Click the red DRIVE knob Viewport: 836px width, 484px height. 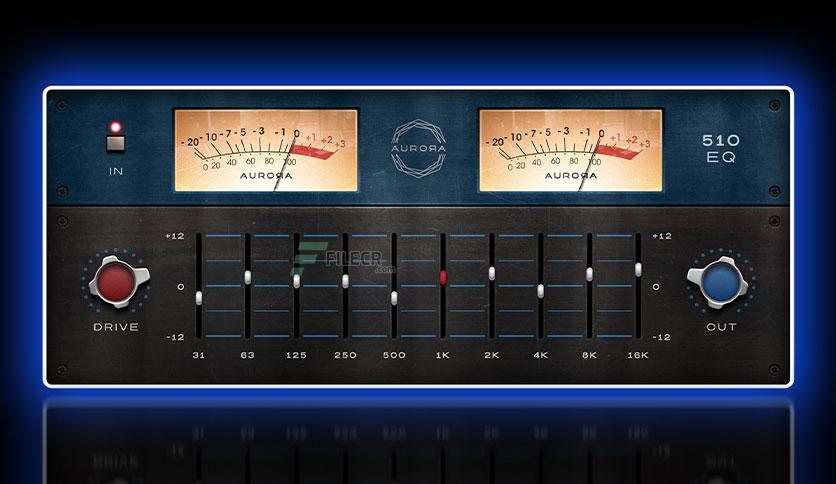(116, 282)
